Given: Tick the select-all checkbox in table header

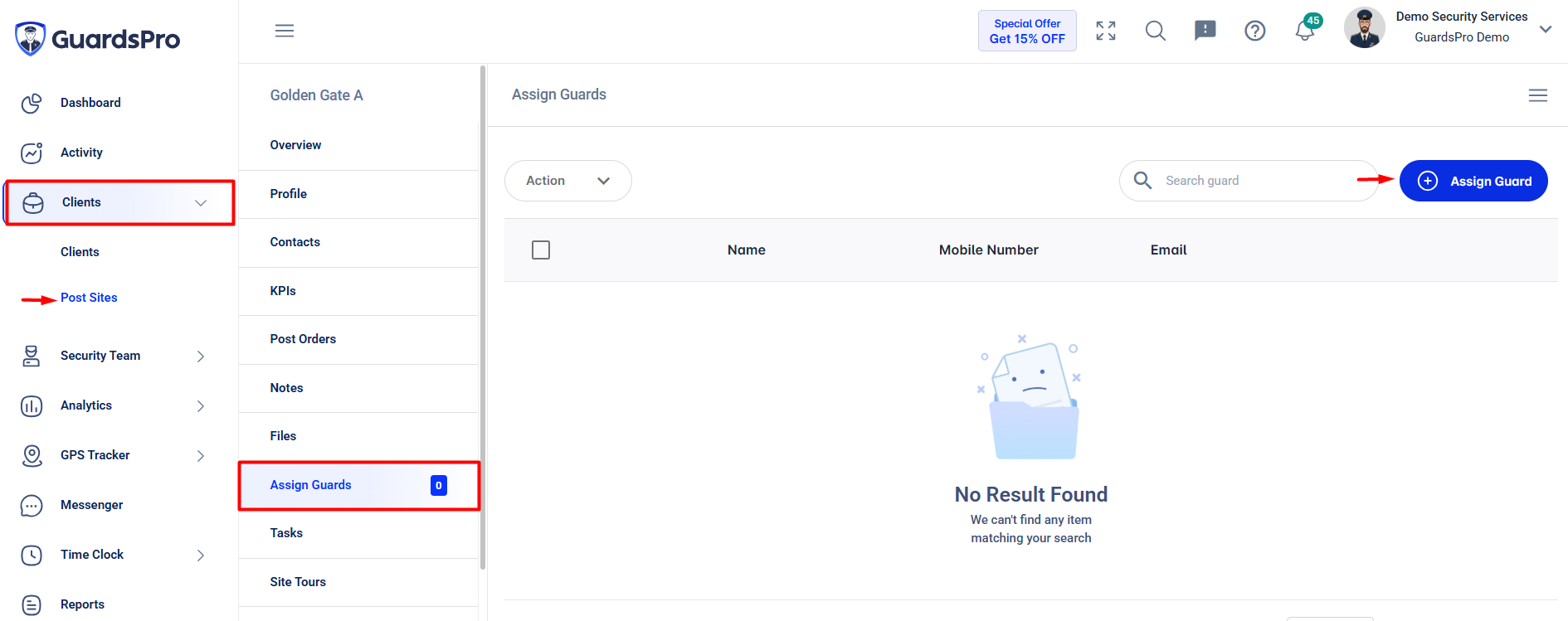Looking at the screenshot, I should tap(541, 250).
